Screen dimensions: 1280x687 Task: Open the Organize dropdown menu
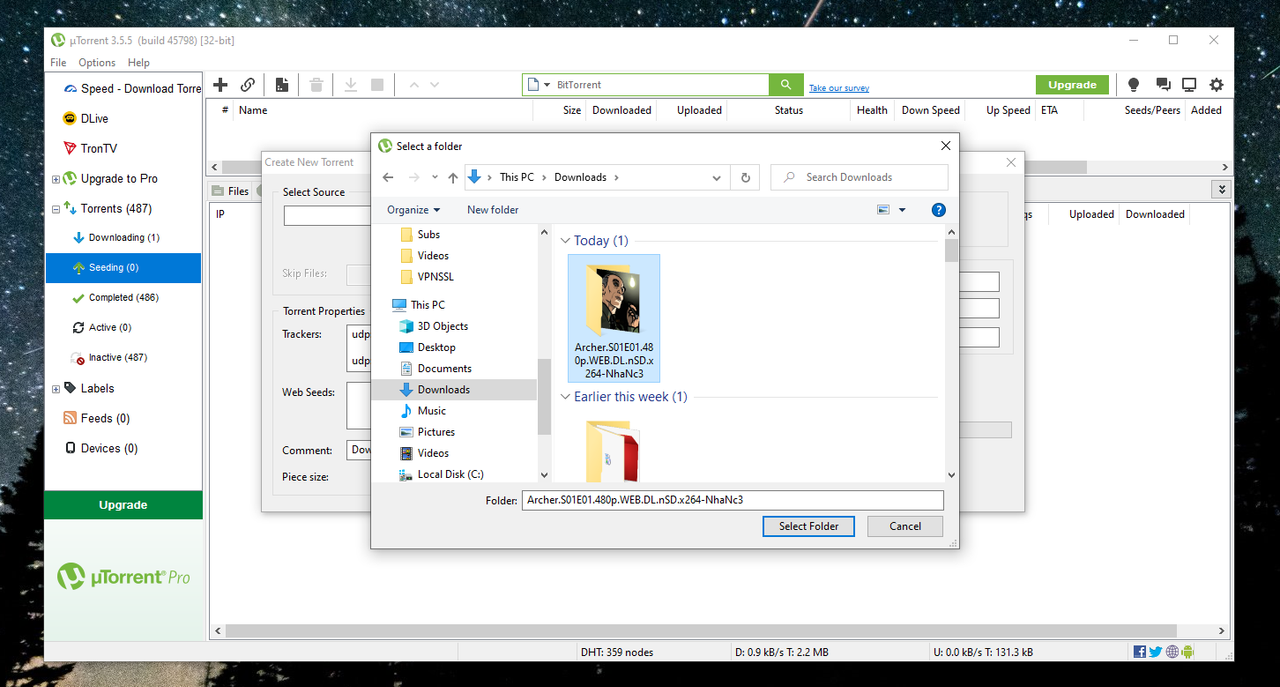coord(414,210)
